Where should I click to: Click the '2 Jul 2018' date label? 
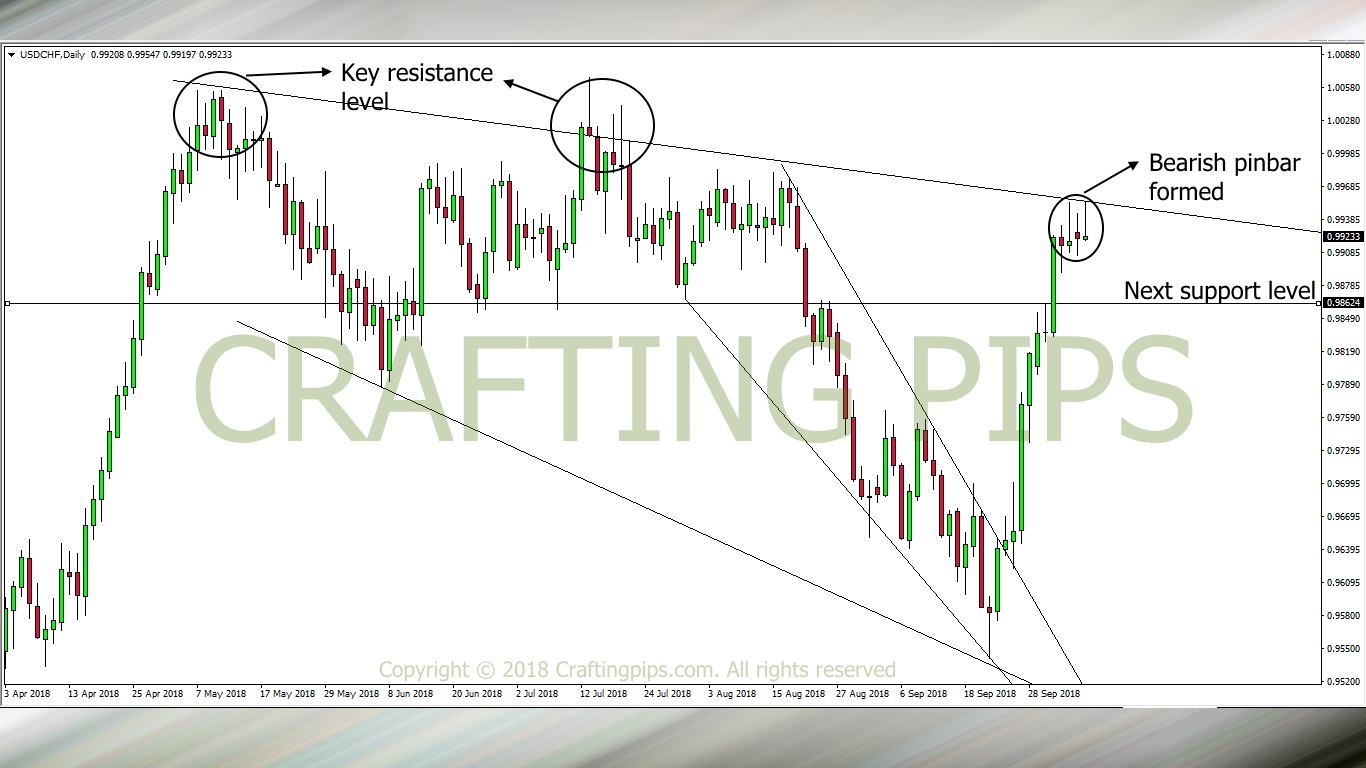[538, 693]
